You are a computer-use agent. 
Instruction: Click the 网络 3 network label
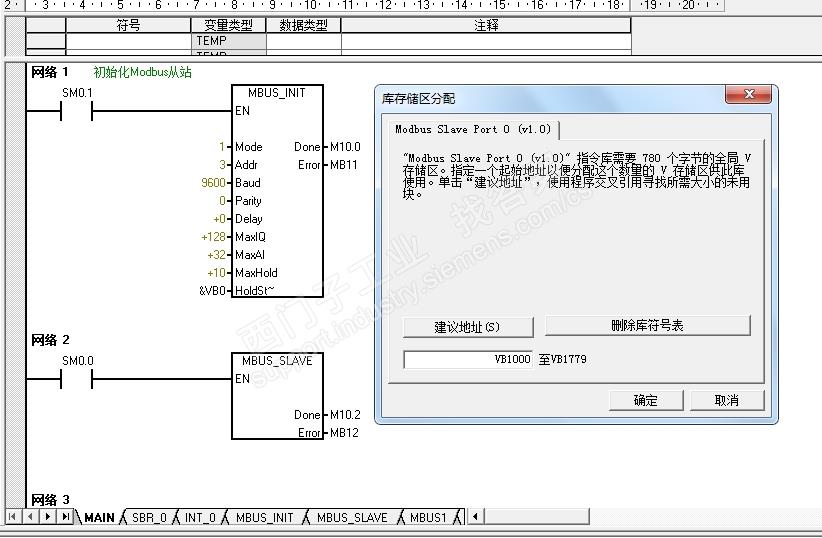tap(50, 499)
